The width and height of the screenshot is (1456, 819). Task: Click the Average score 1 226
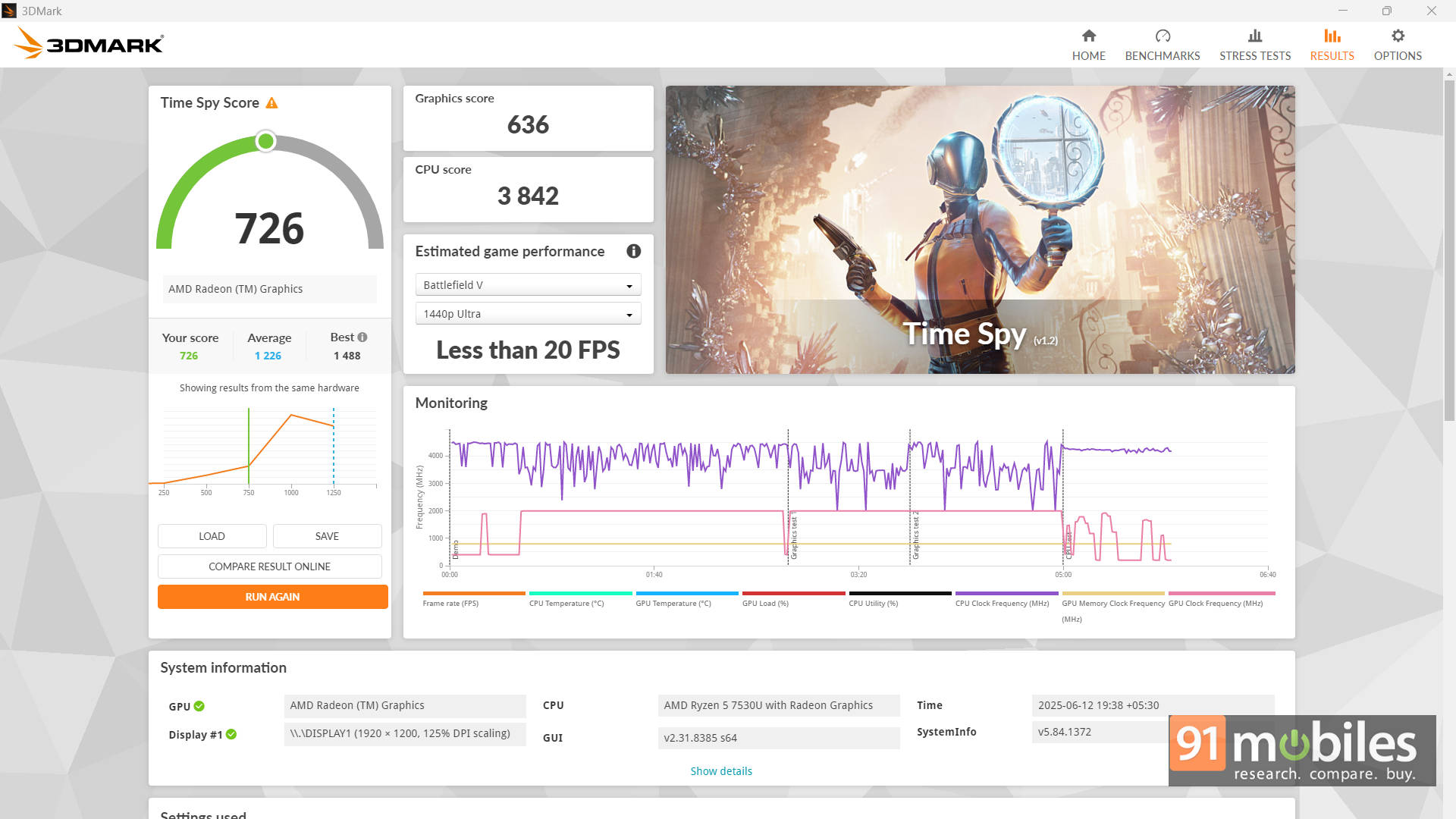click(268, 356)
